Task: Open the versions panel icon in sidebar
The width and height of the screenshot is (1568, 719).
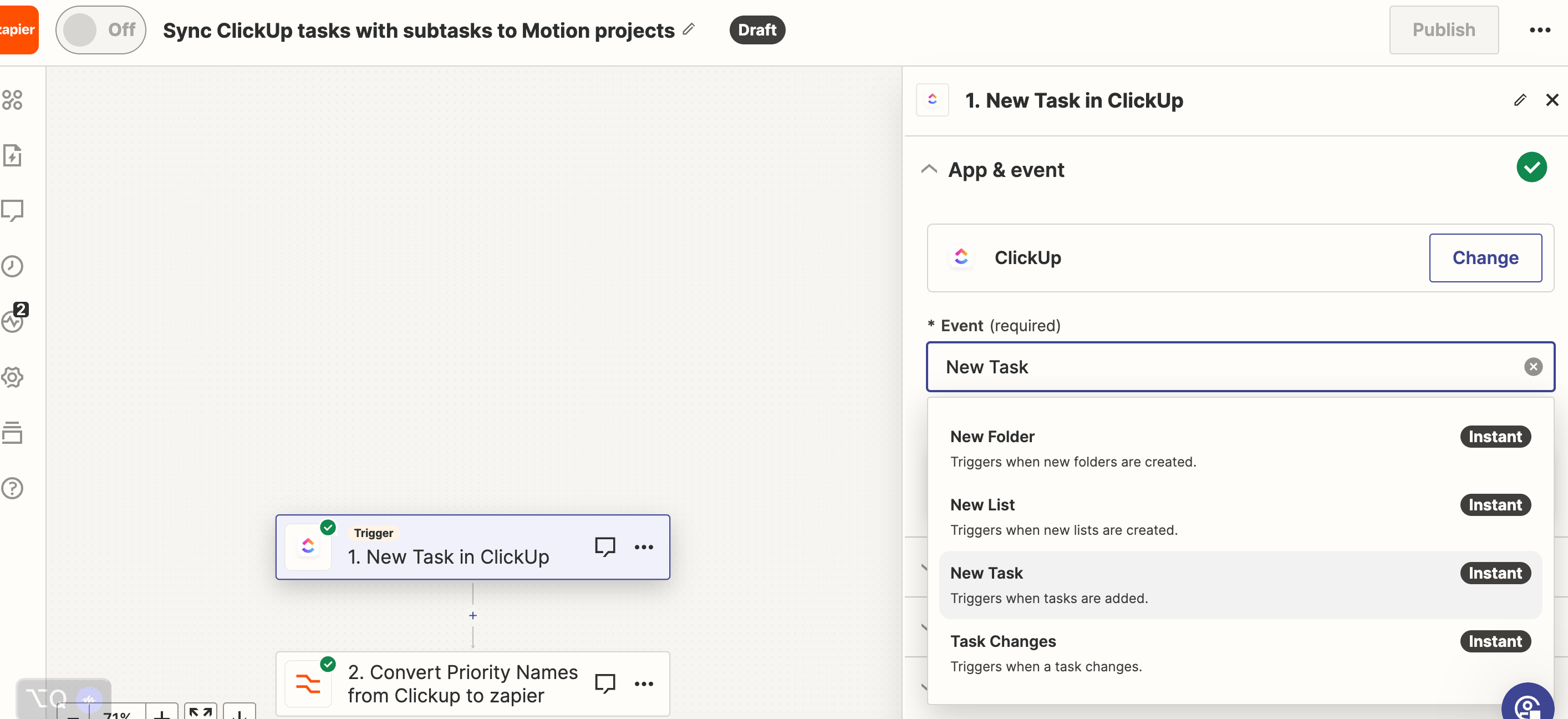Action: click(13, 432)
